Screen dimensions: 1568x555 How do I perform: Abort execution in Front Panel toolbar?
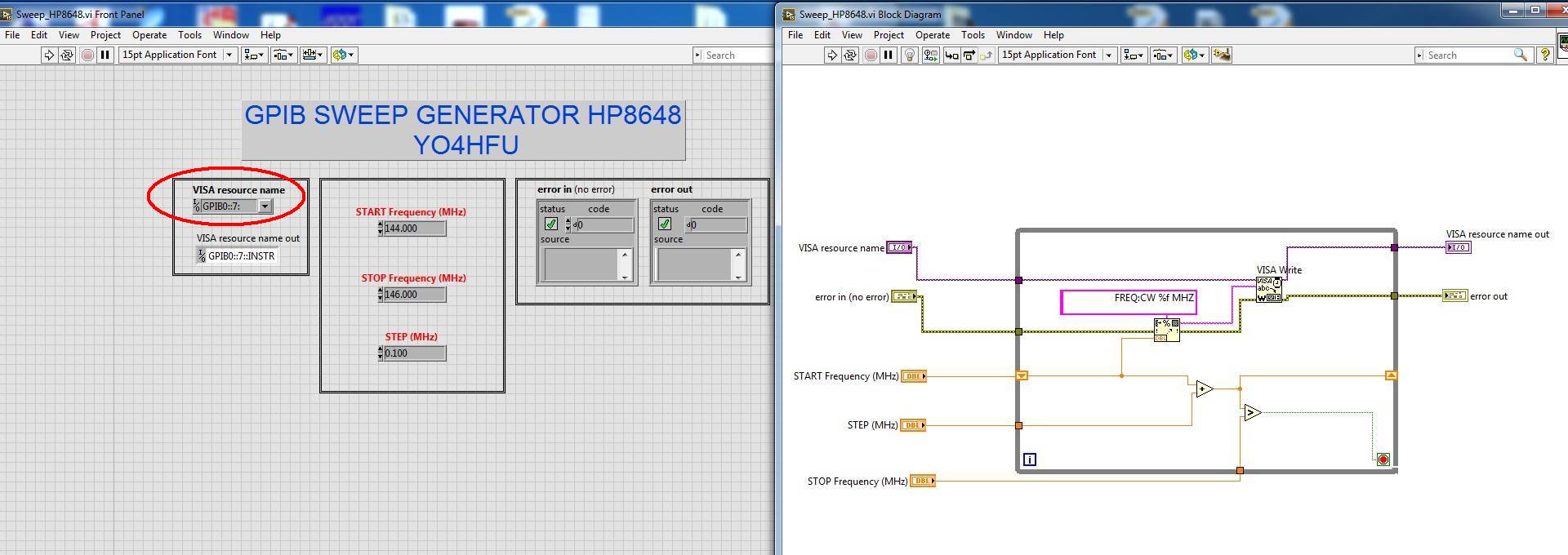point(87,55)
